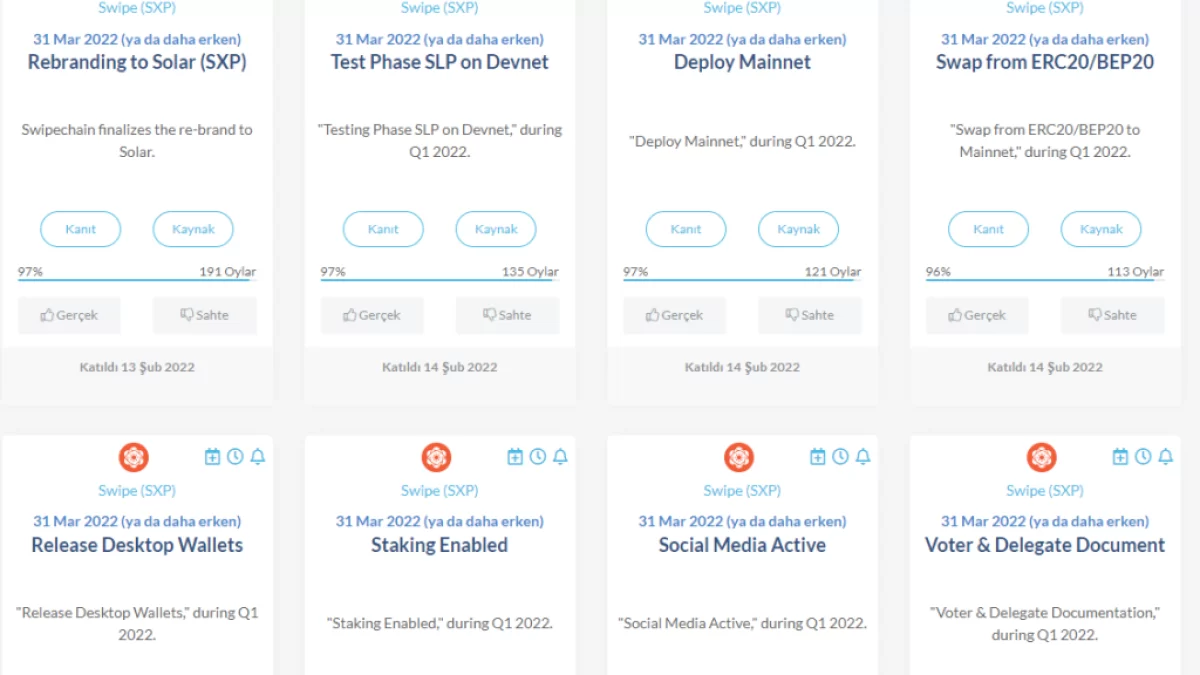This screenshot has height=675, width=1200.
Task: Click add-to-calendar icon on Staking Enabled card
Action: [x=515, y=457]
